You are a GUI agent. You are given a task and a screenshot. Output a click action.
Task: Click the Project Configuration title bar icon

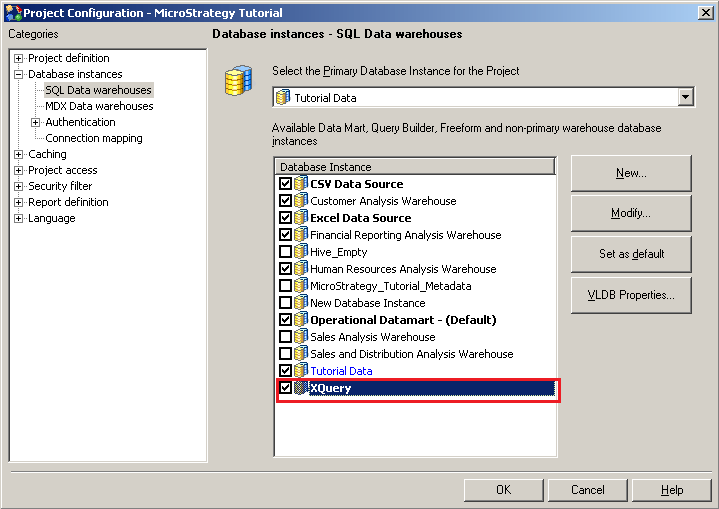[x=13, y=12]
